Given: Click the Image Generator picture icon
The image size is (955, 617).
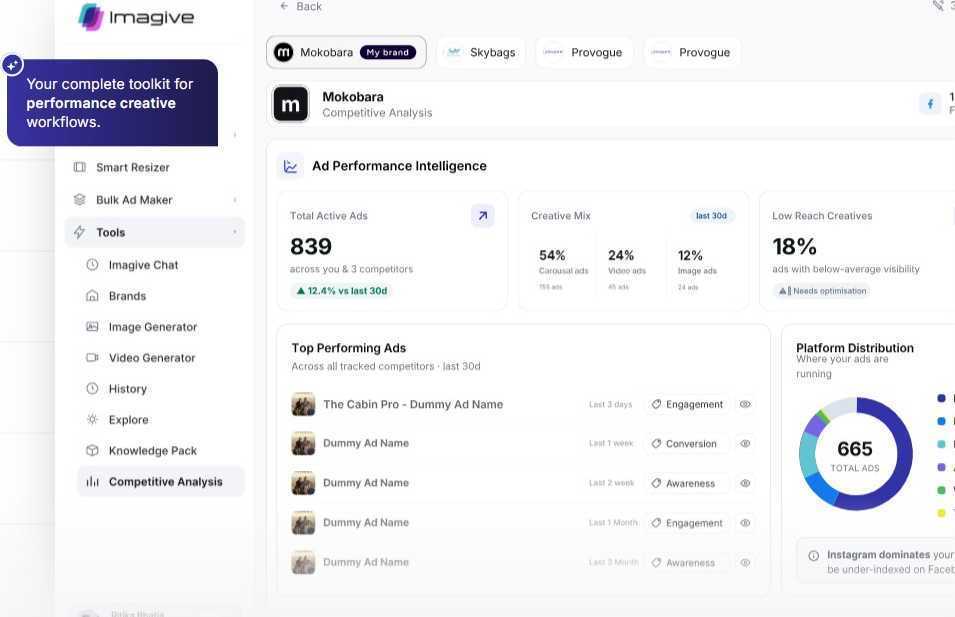Looking at the screenshot, I should click(92, 326).
